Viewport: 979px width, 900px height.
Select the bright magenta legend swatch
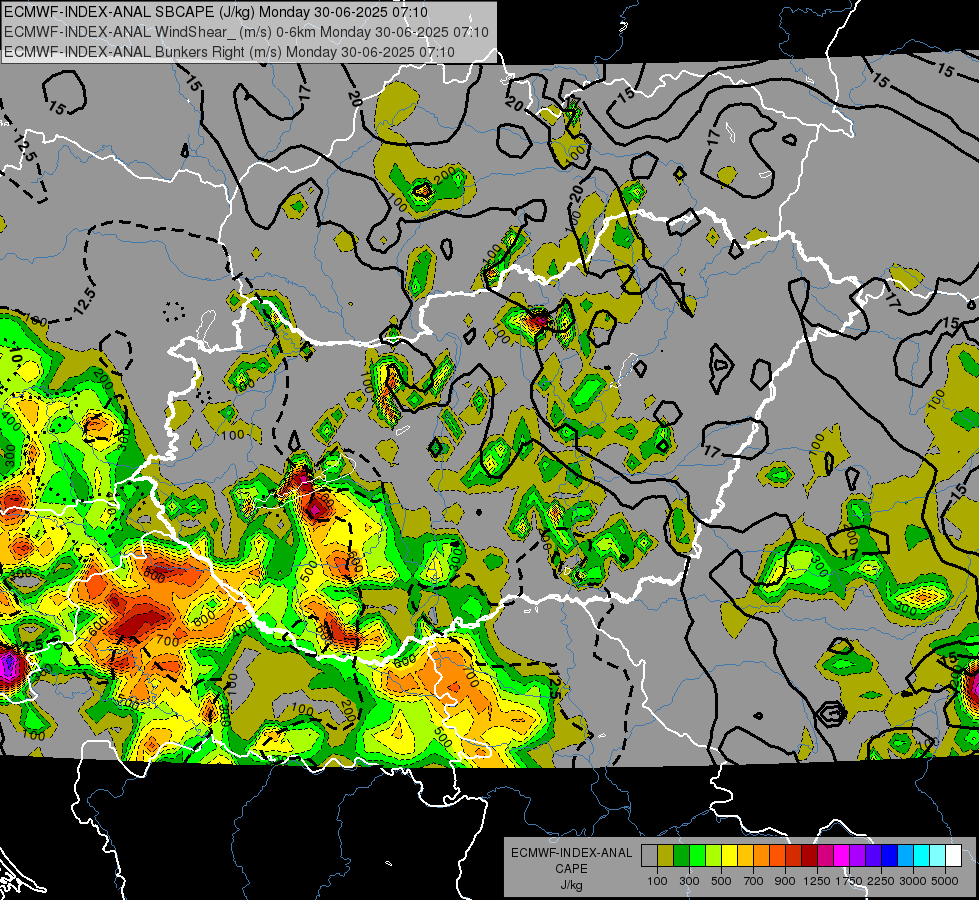(842, 856)
